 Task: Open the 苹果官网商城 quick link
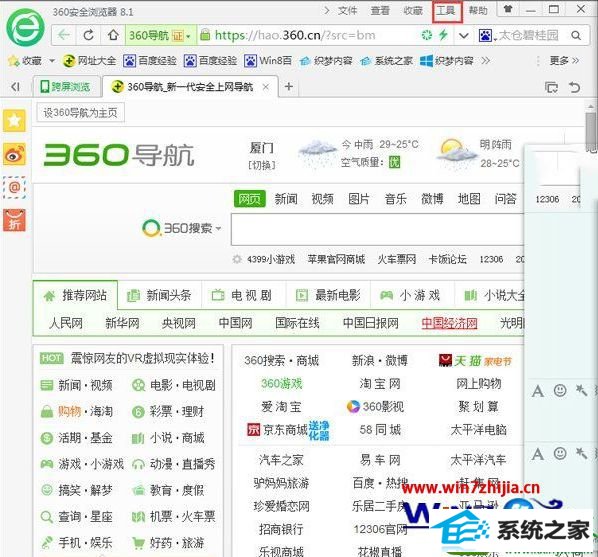click(x=336, y=259)
